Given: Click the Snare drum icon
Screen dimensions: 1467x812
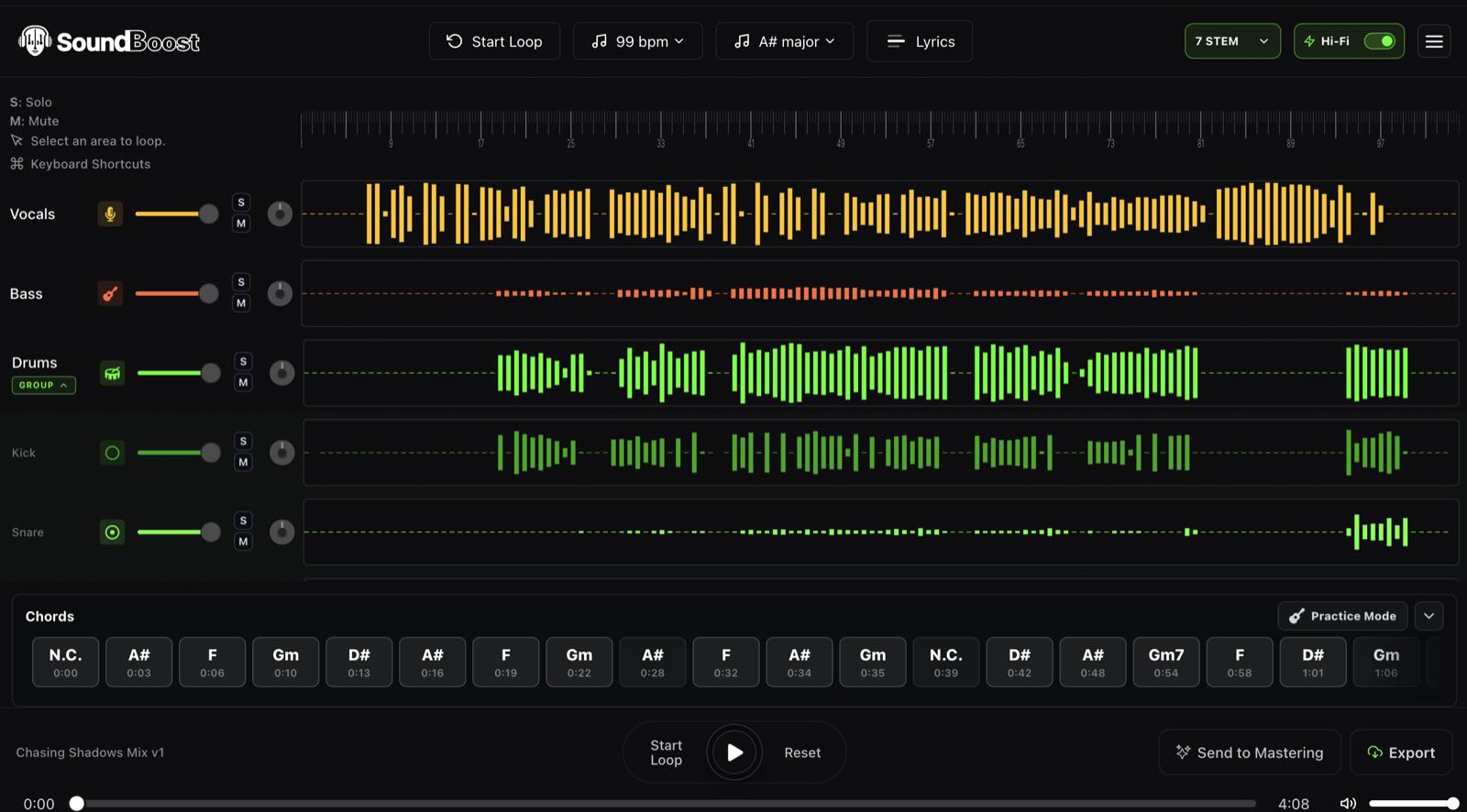Looking at the screenshot, I should point(112,532).
